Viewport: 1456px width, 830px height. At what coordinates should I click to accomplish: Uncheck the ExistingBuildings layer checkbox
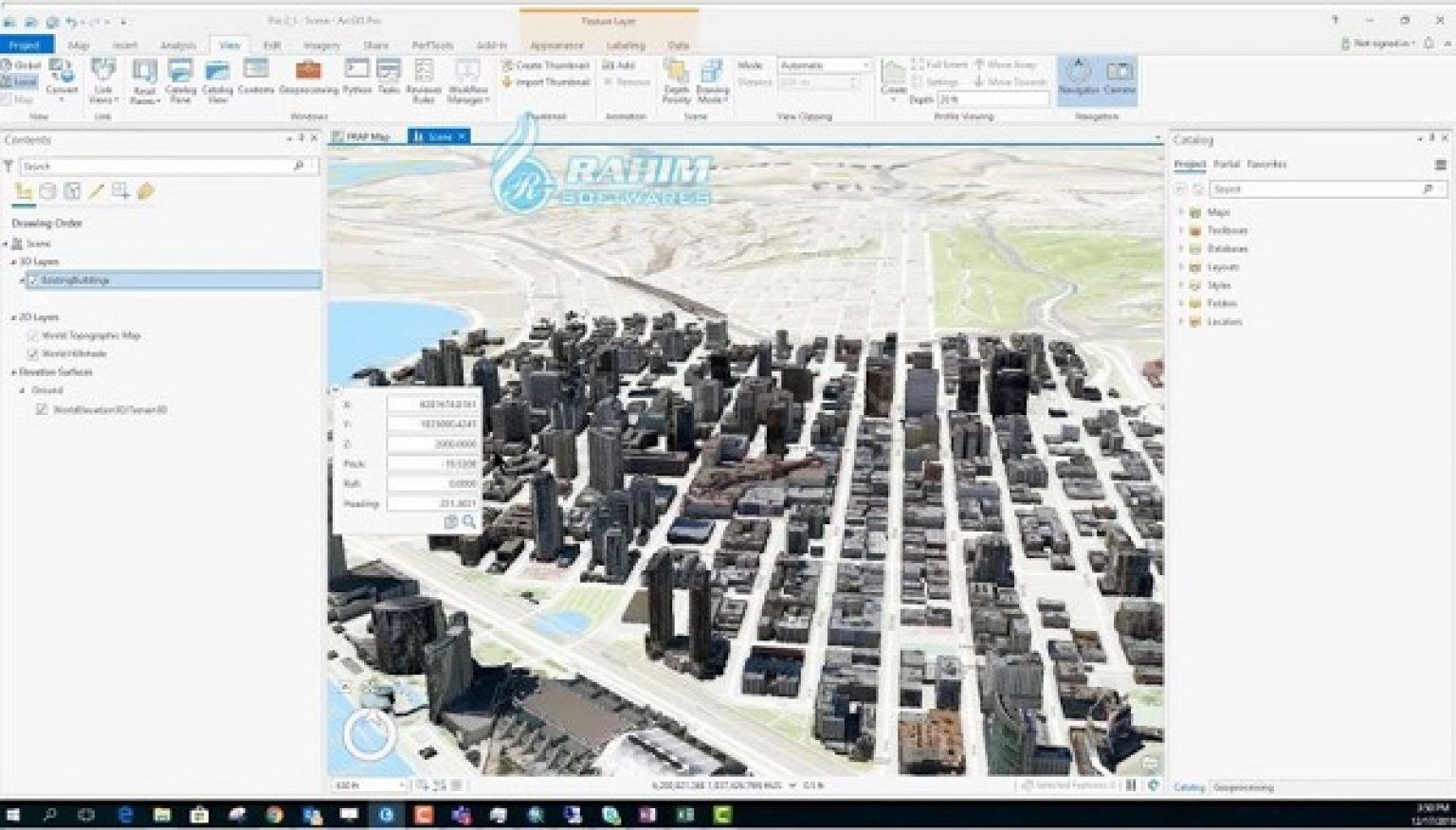(x=32, y=280)
